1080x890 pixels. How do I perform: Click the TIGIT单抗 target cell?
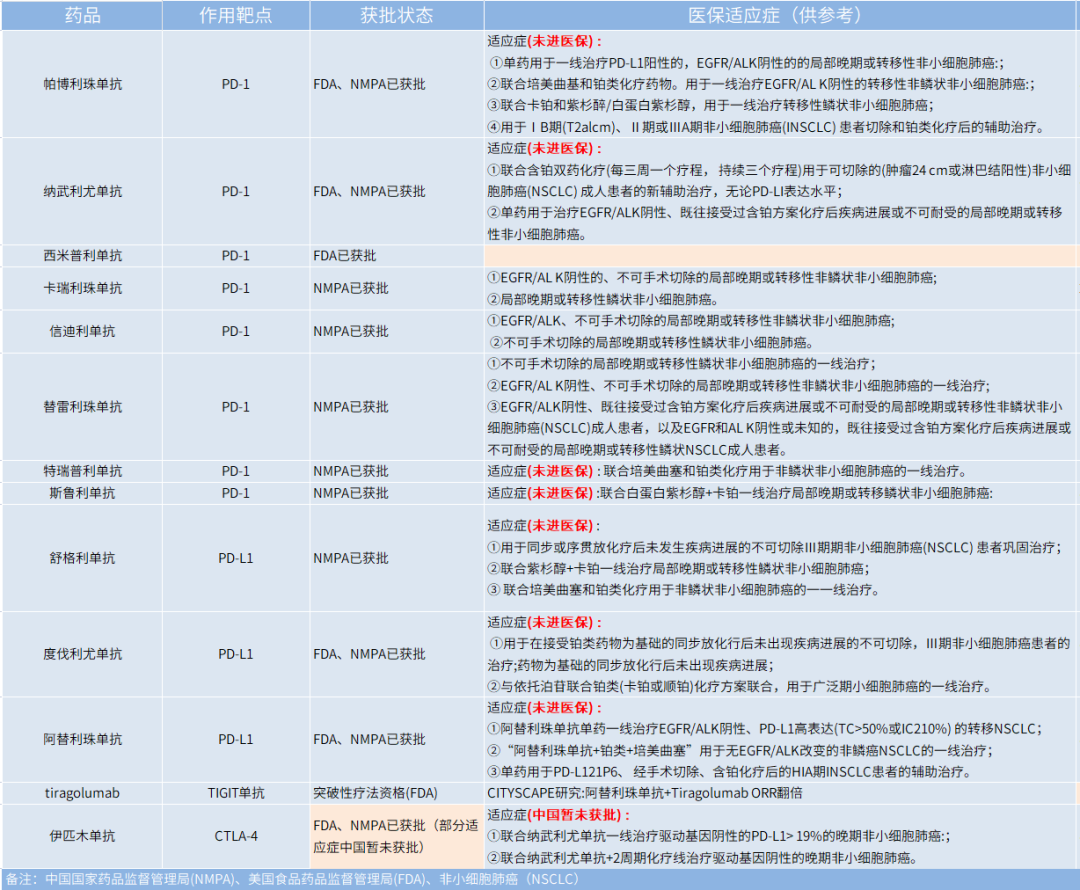click(x=236, y=793)
